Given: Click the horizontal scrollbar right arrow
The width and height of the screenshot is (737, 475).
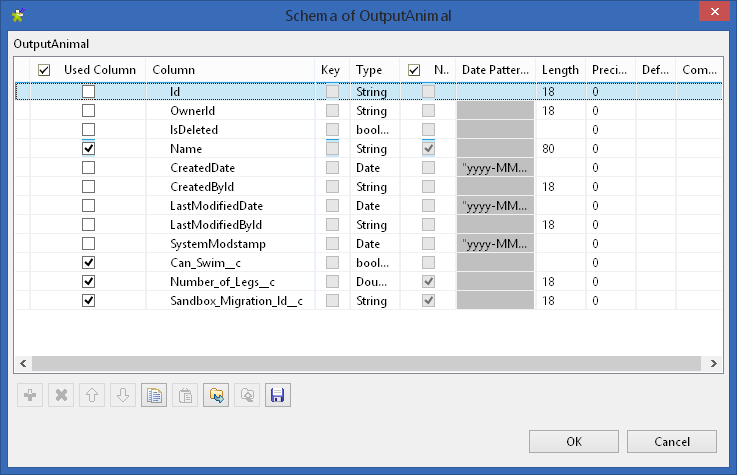Looking at the screenshot, I should pyautogui.click(x=714, y=363).
